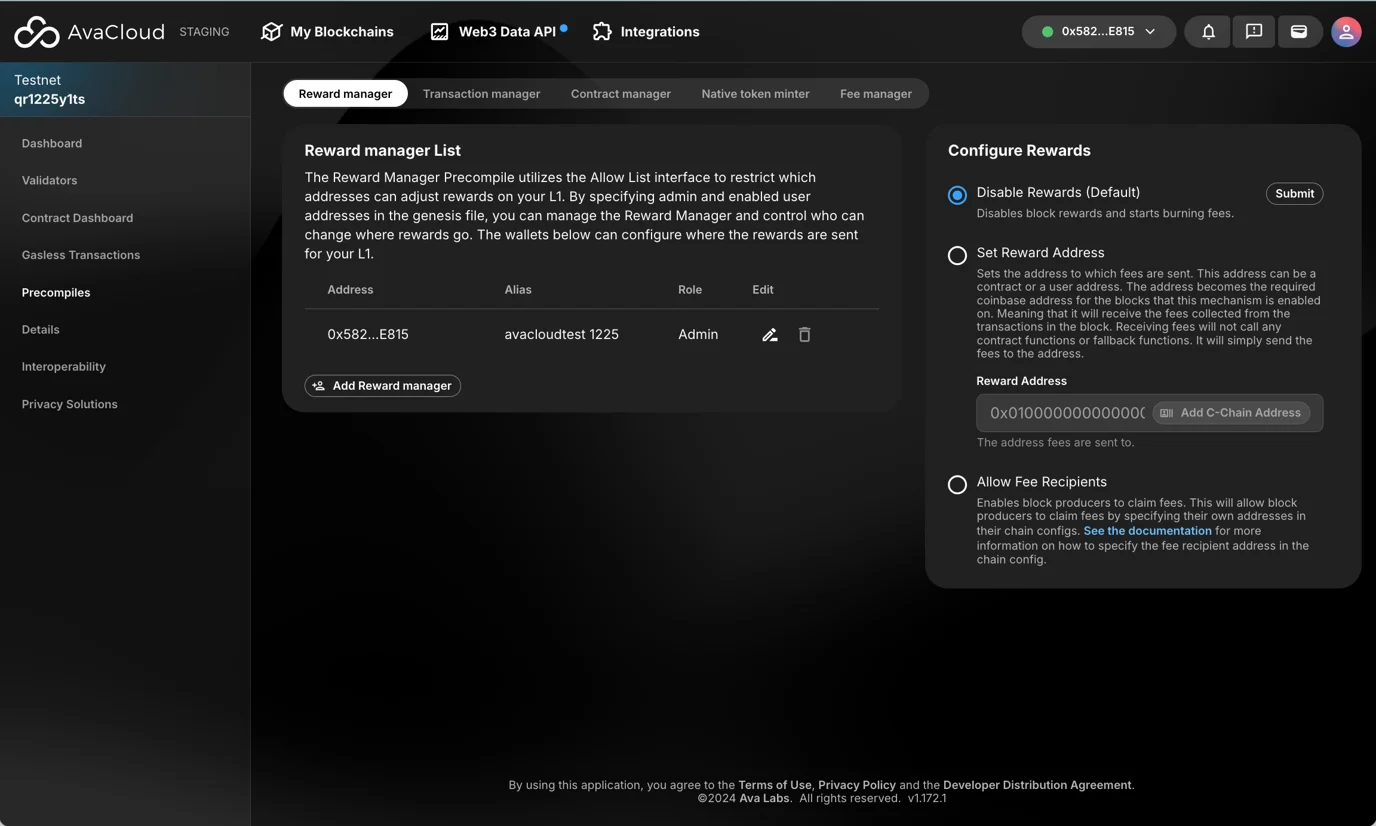Switch to the Reward manager tab
The height and width of the screenshot is (826, 1376).
[x=345, y=94]
